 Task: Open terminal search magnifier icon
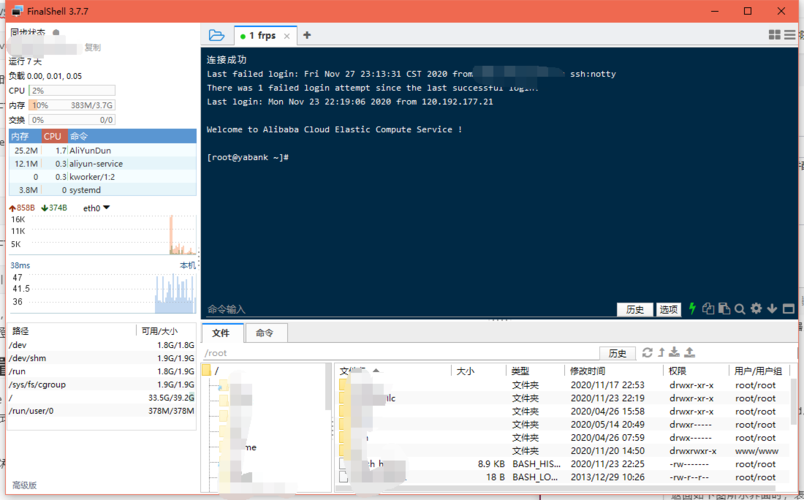[x=739, y=309]
